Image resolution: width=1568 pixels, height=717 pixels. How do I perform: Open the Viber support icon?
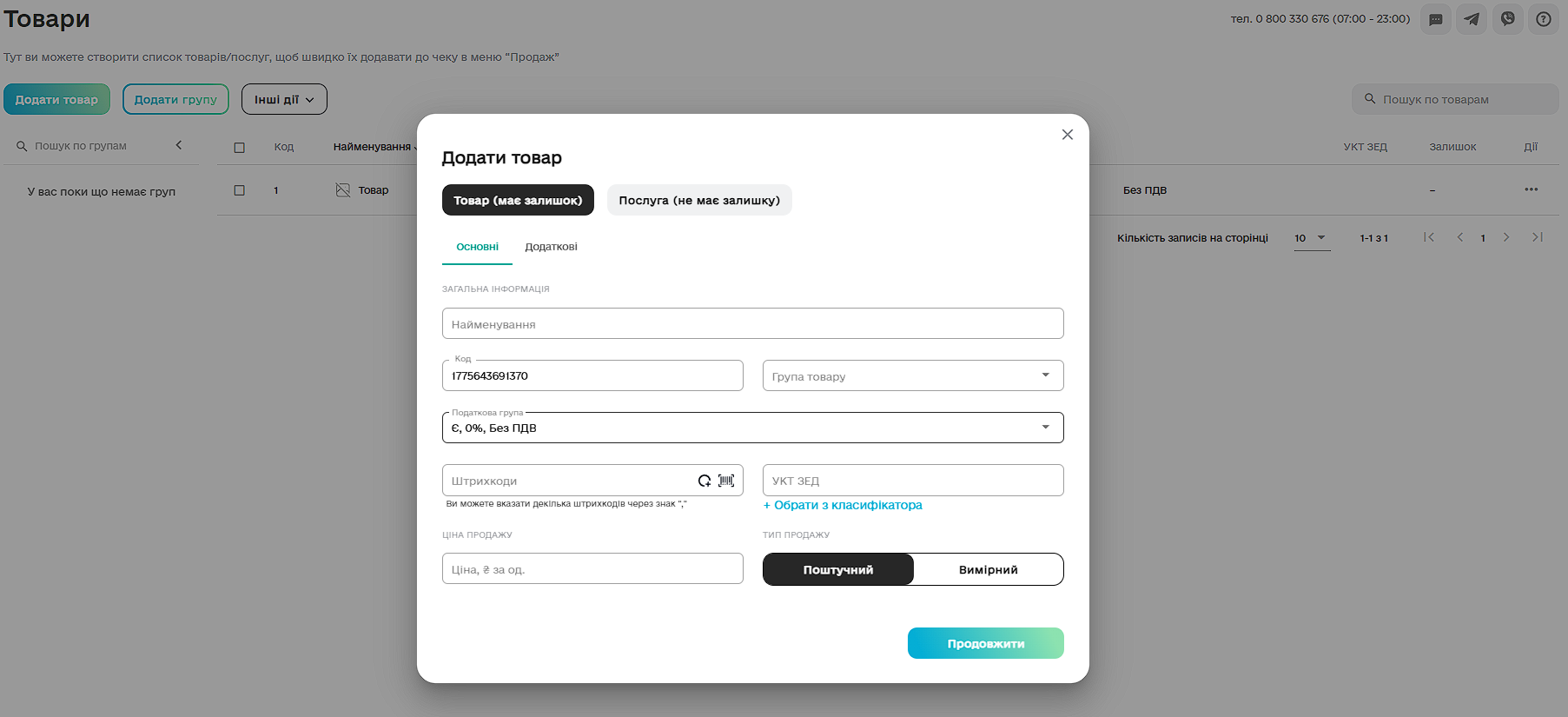(x=1508, y=19)
